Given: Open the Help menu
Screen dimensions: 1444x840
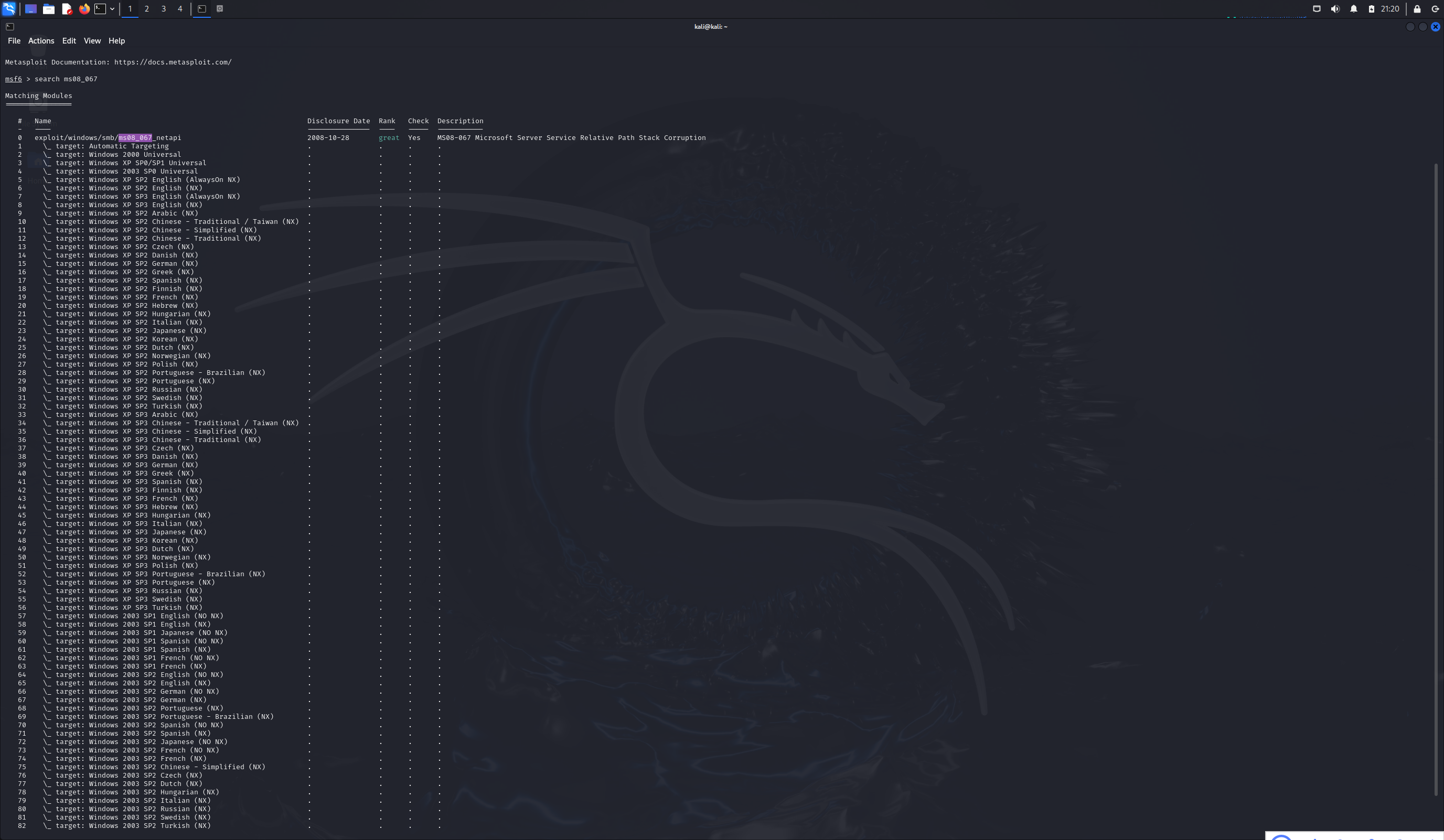Looking at the screenshot, I should [116, 41].
